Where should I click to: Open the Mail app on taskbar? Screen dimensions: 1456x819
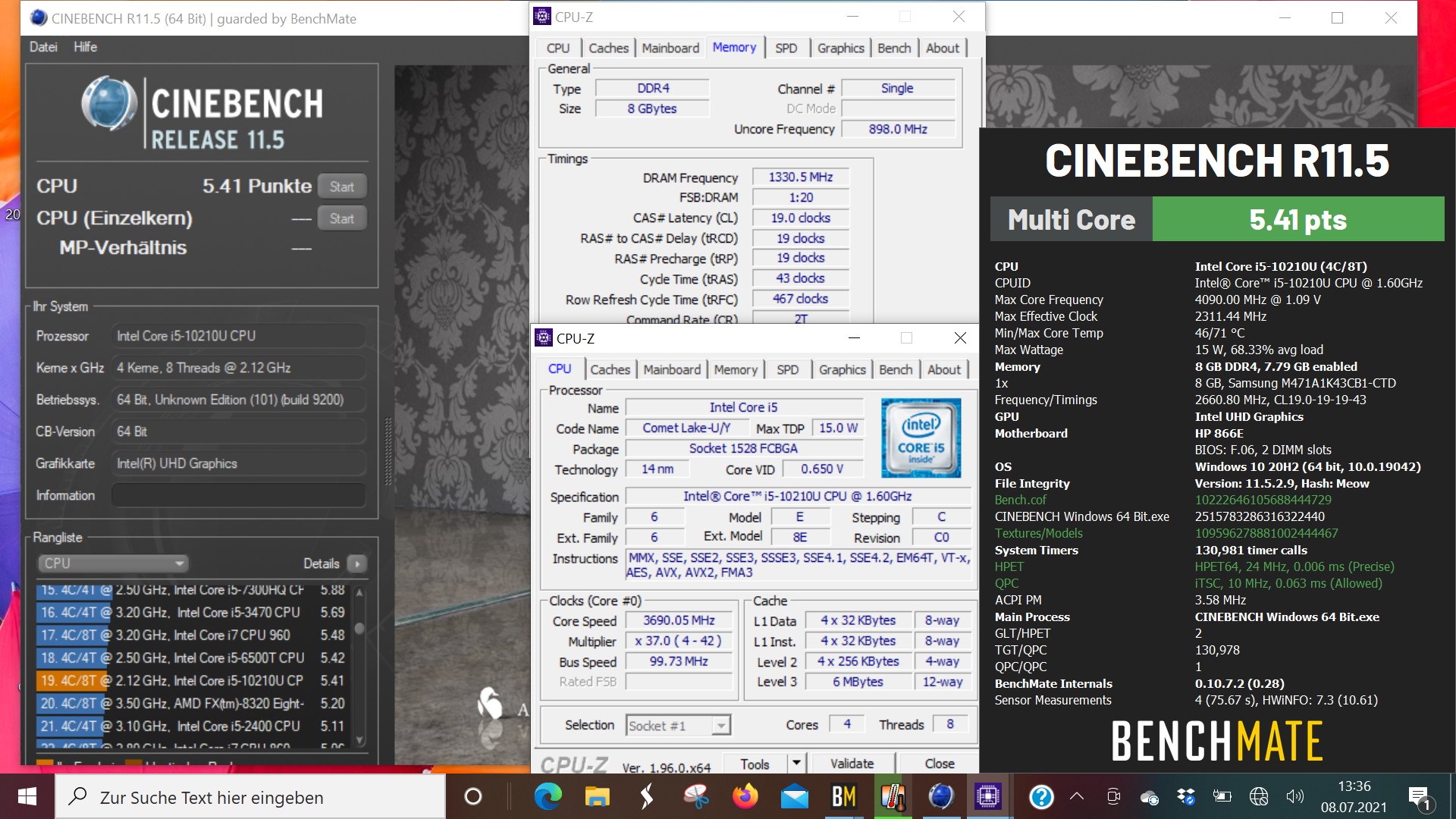[794, 797]
